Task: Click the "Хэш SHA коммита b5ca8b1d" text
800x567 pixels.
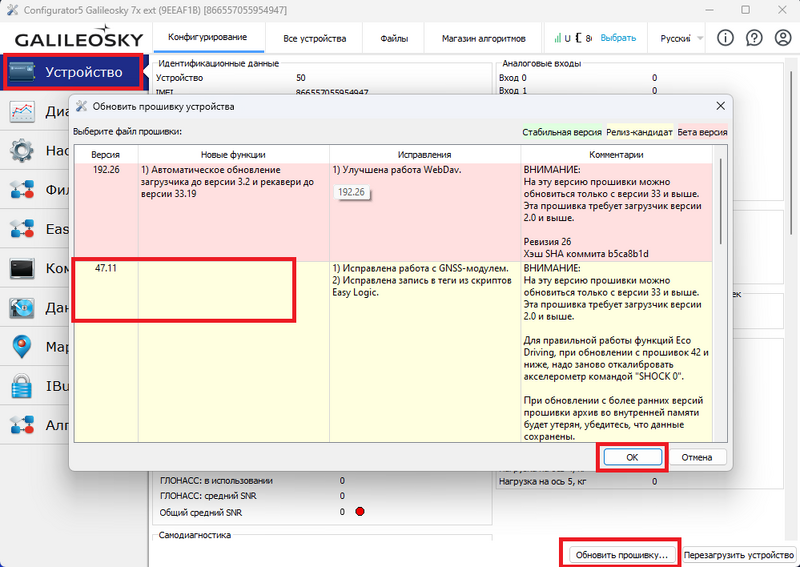Action: pos(586,254)
